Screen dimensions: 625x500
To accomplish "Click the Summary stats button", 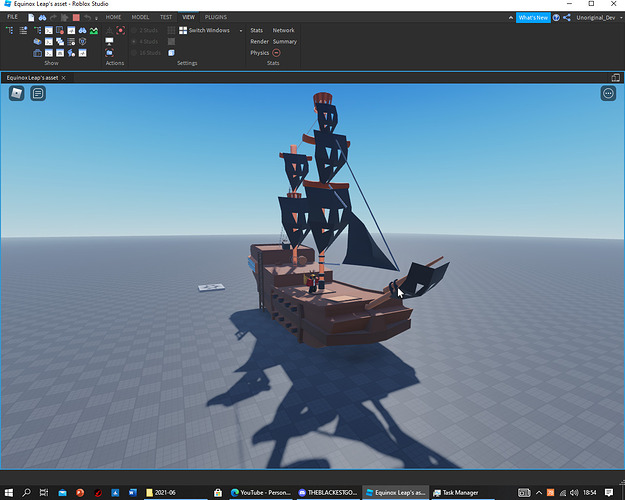I will [x=285, y=41].
